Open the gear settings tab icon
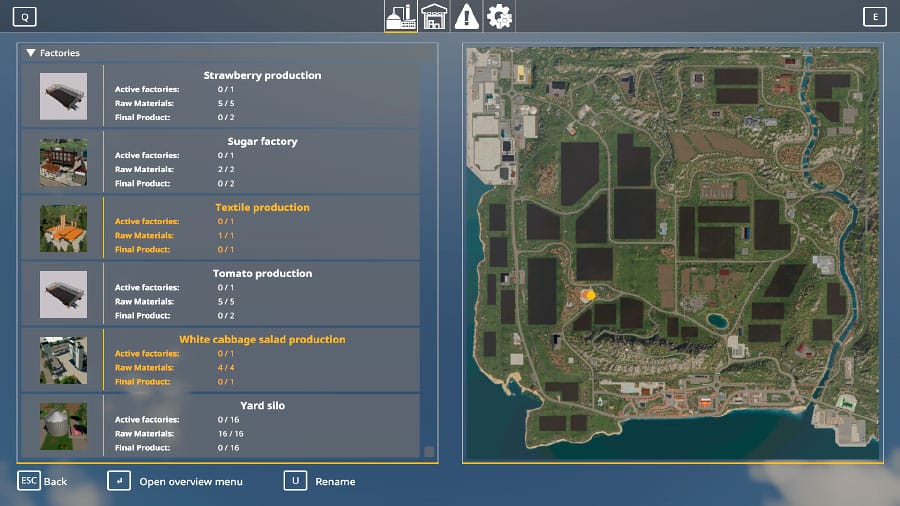The image size is (900, 506). pos(499,16)
